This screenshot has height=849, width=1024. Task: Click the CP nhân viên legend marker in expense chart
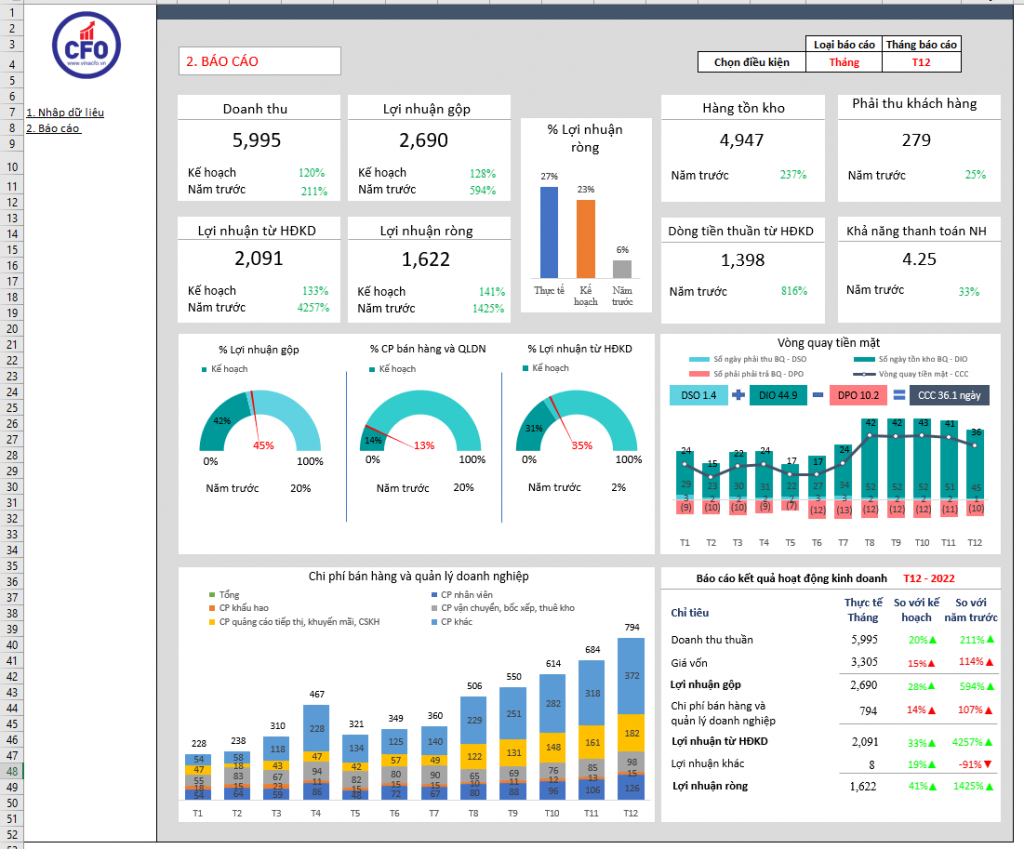point(434,594)
